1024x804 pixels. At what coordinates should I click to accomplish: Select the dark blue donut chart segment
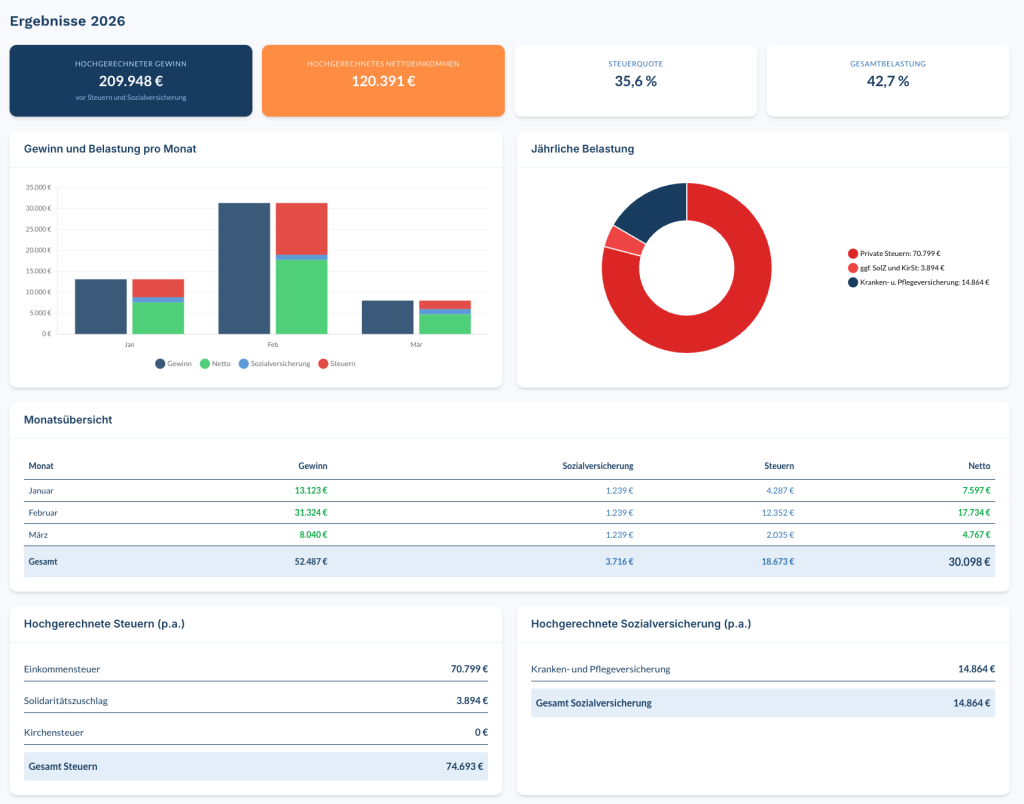(650, 205)
